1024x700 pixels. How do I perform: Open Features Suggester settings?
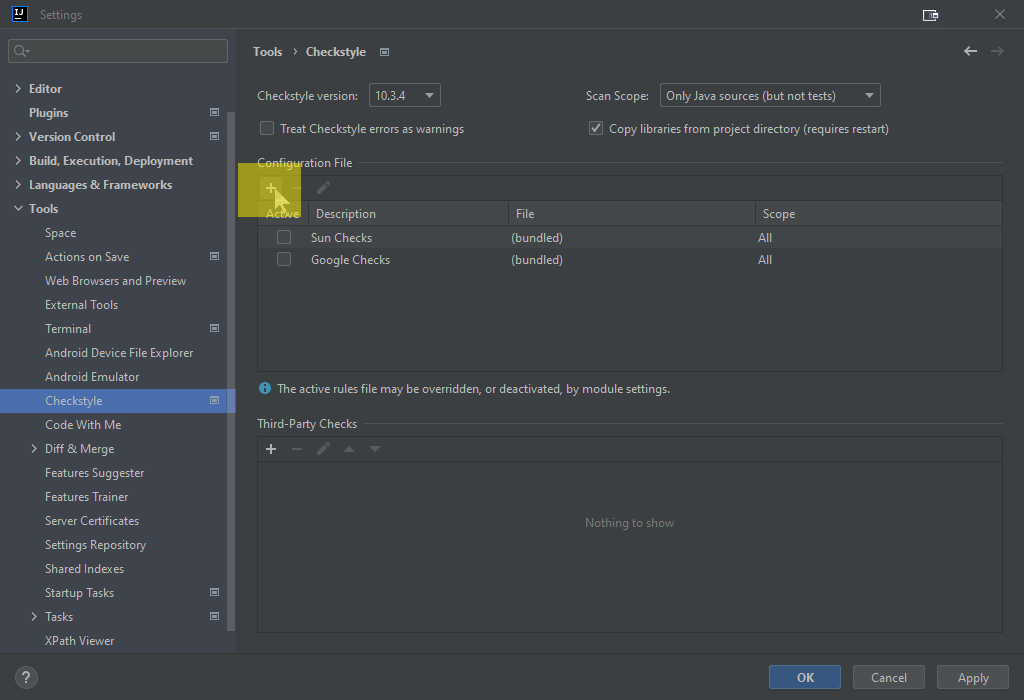(x=95, y=473)
